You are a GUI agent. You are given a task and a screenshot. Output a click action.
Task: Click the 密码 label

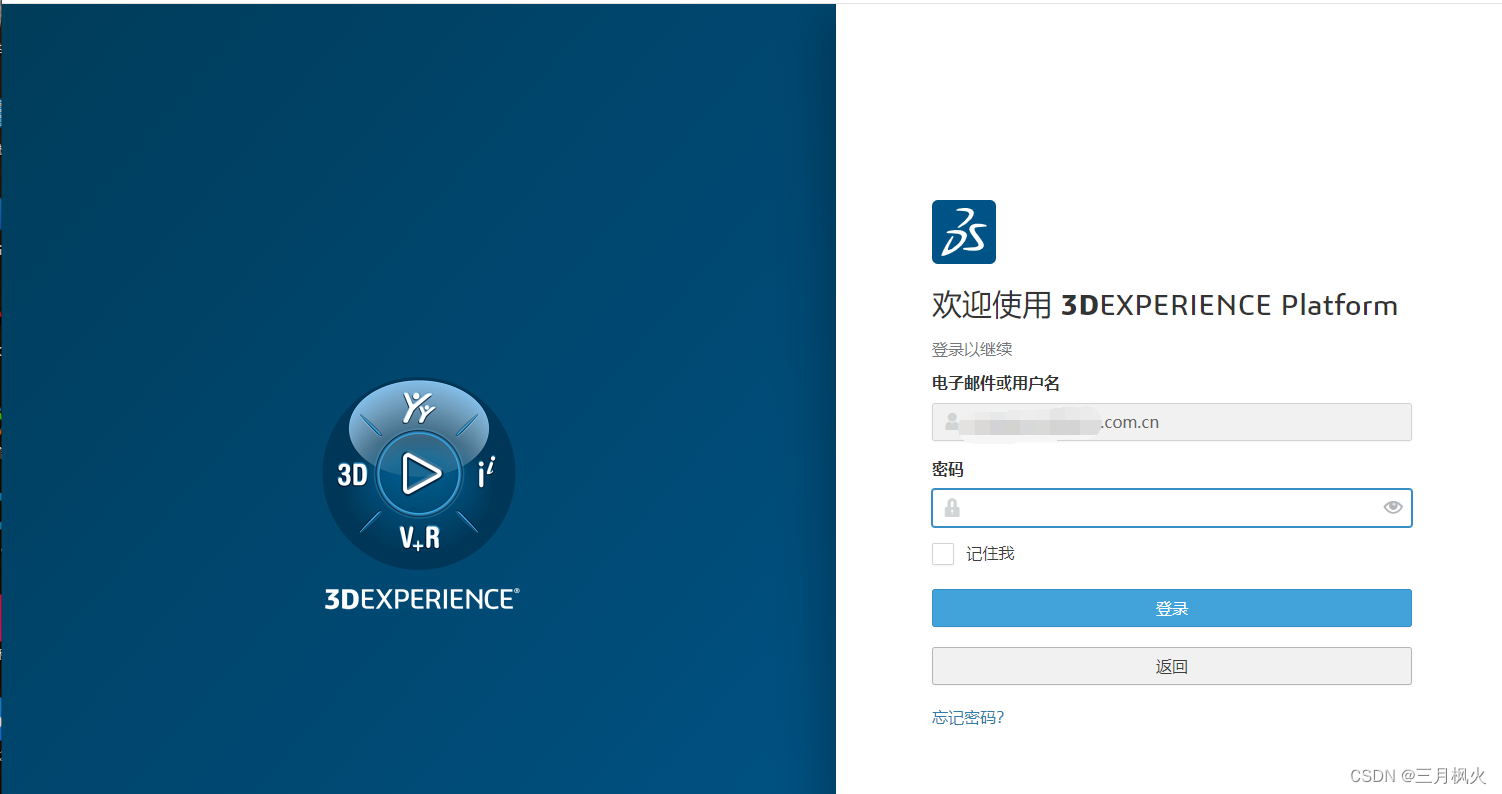point(948,469)
